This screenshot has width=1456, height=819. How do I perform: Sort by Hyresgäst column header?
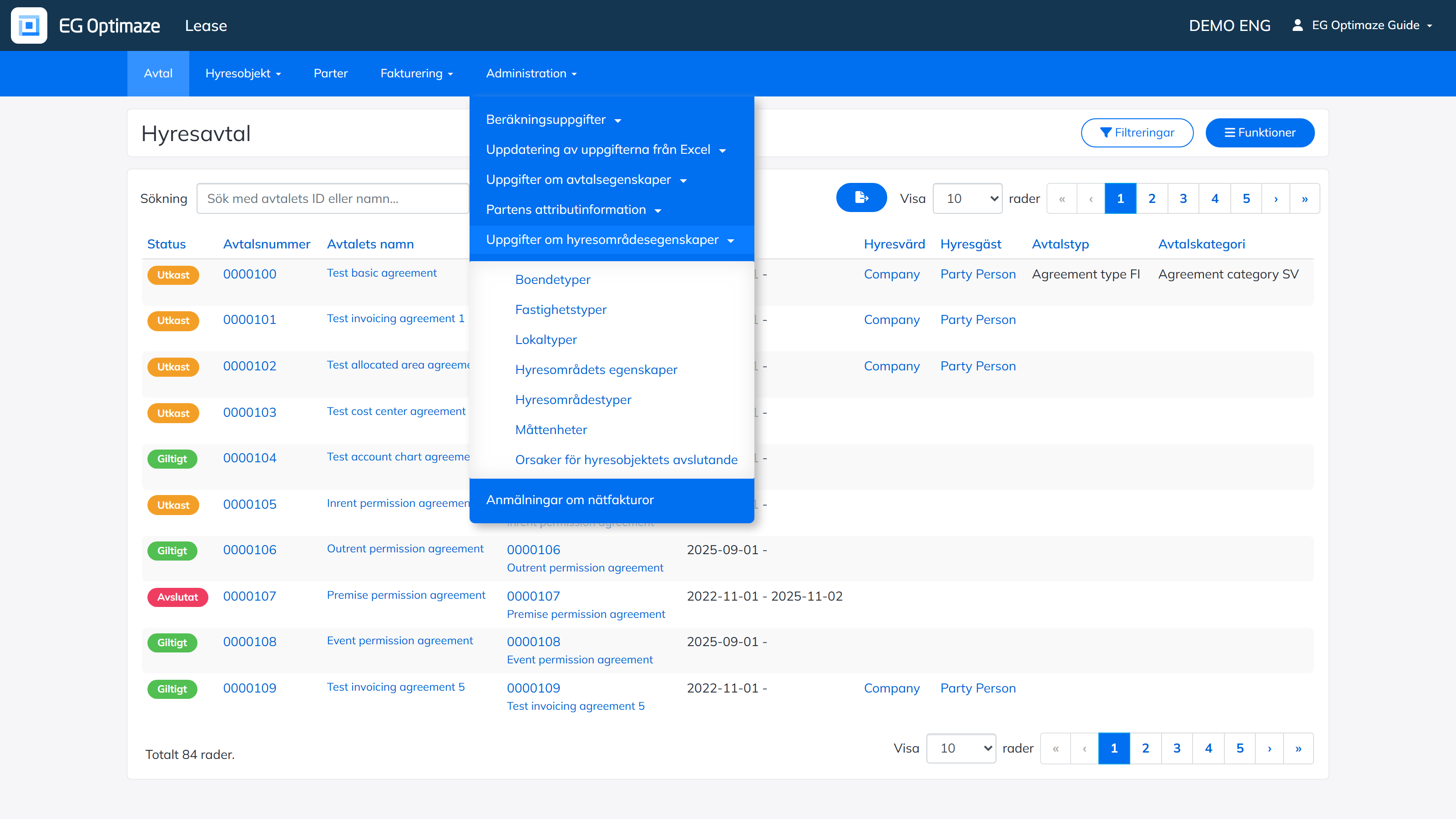(971, 244)
